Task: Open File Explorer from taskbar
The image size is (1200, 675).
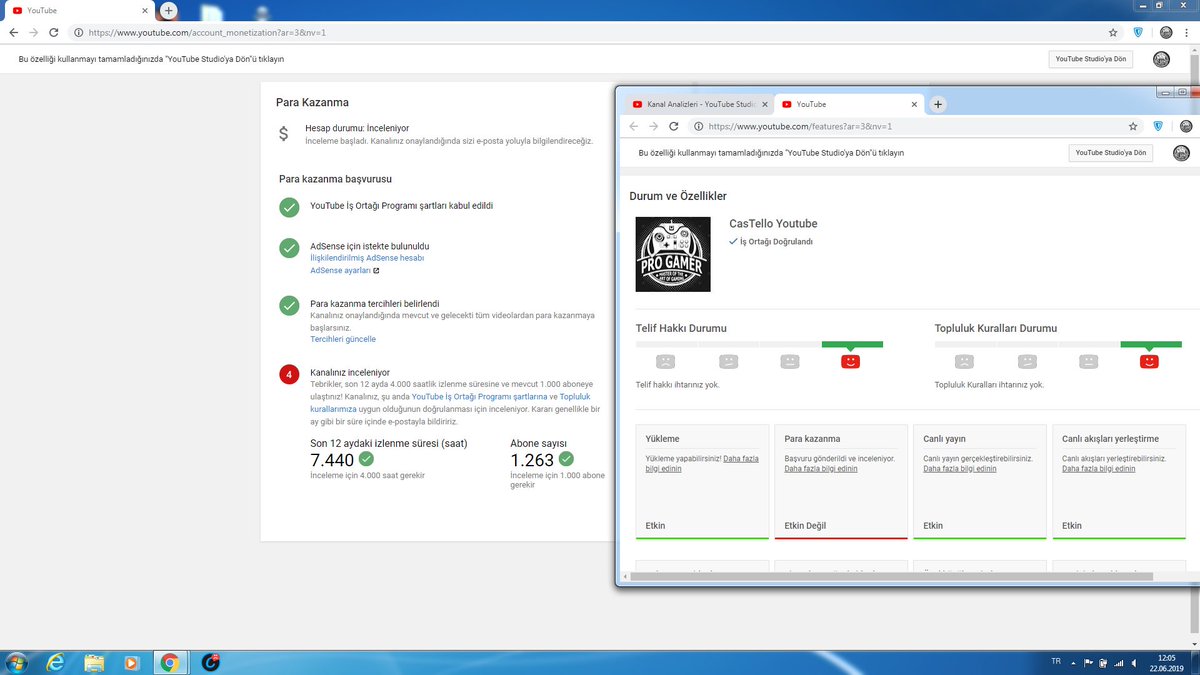Action: tap(94, 662)
